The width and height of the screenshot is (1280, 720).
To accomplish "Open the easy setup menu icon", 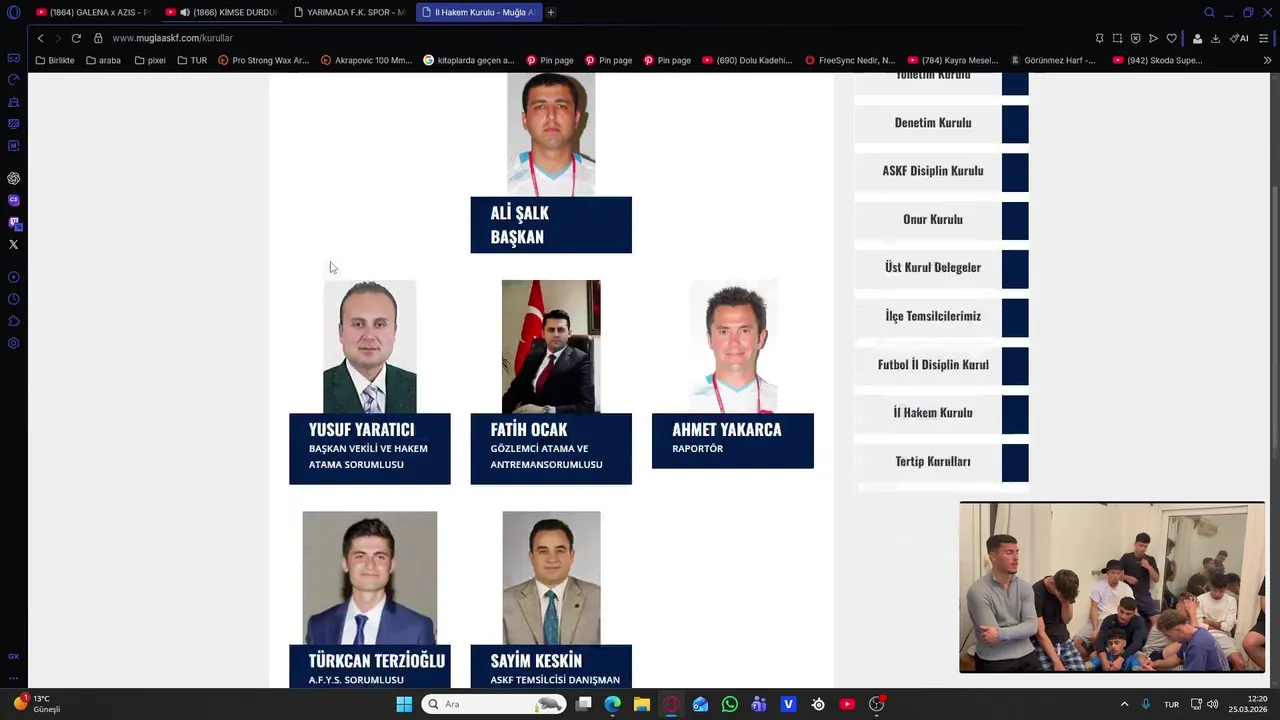I will tap(1264, 38).
